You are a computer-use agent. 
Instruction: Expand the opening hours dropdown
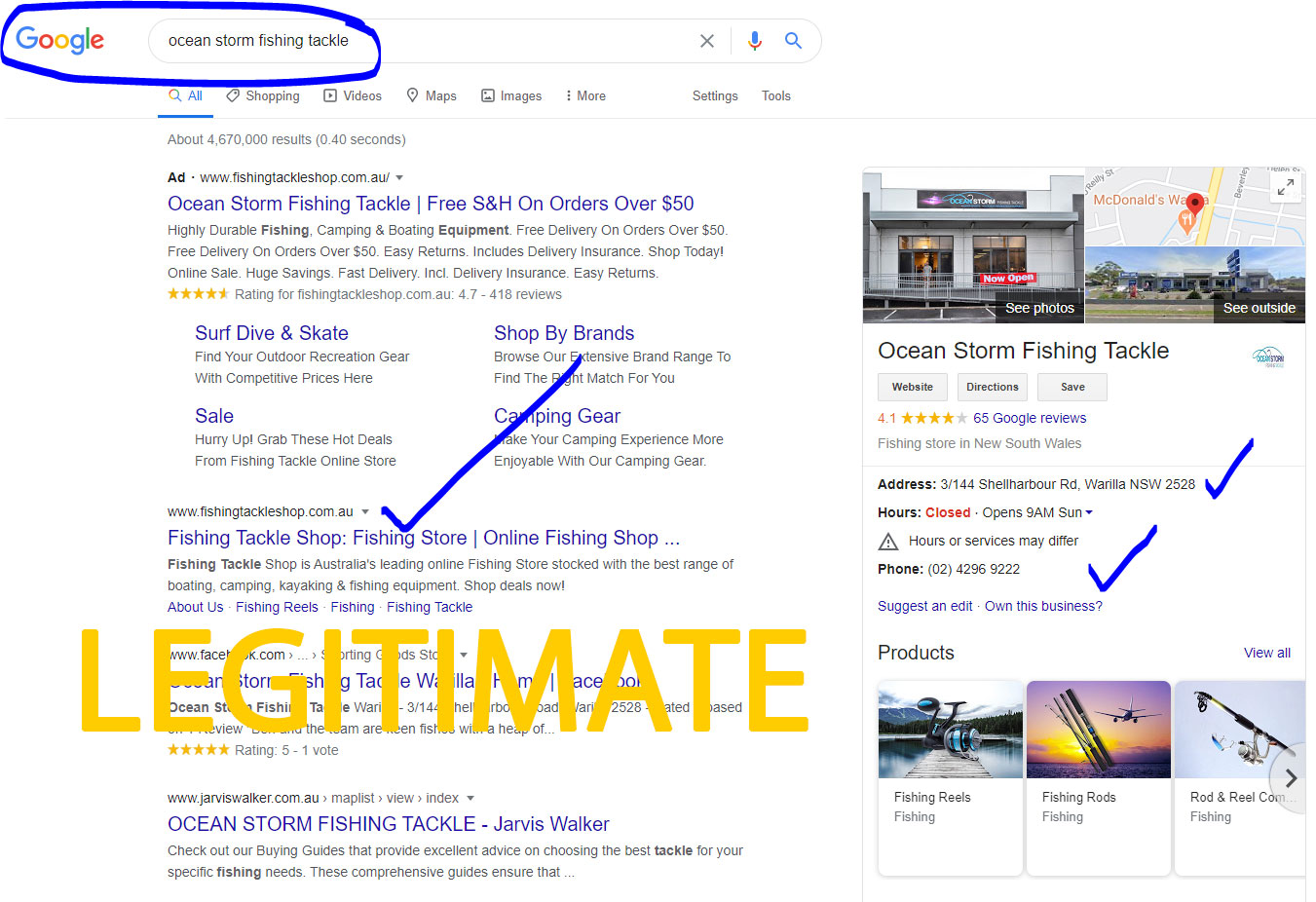(1089, 512)
